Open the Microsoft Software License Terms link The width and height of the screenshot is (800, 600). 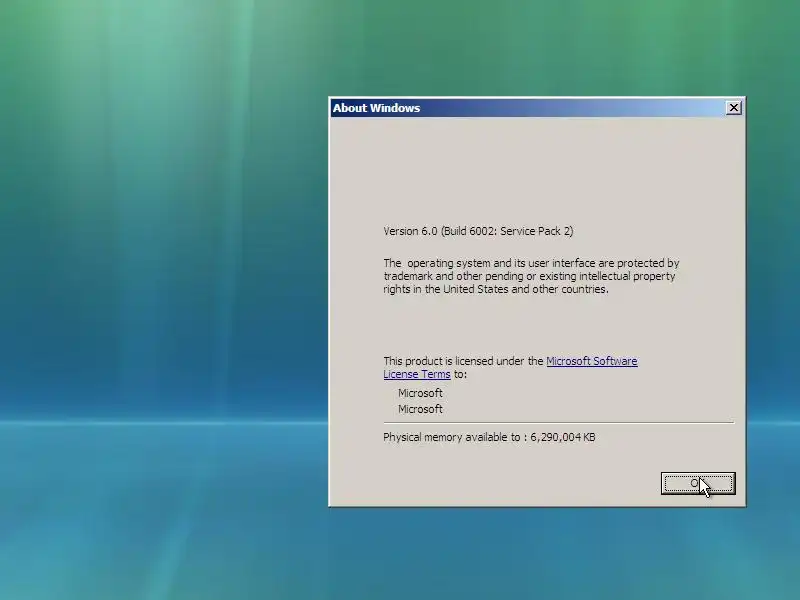(592, 361)
